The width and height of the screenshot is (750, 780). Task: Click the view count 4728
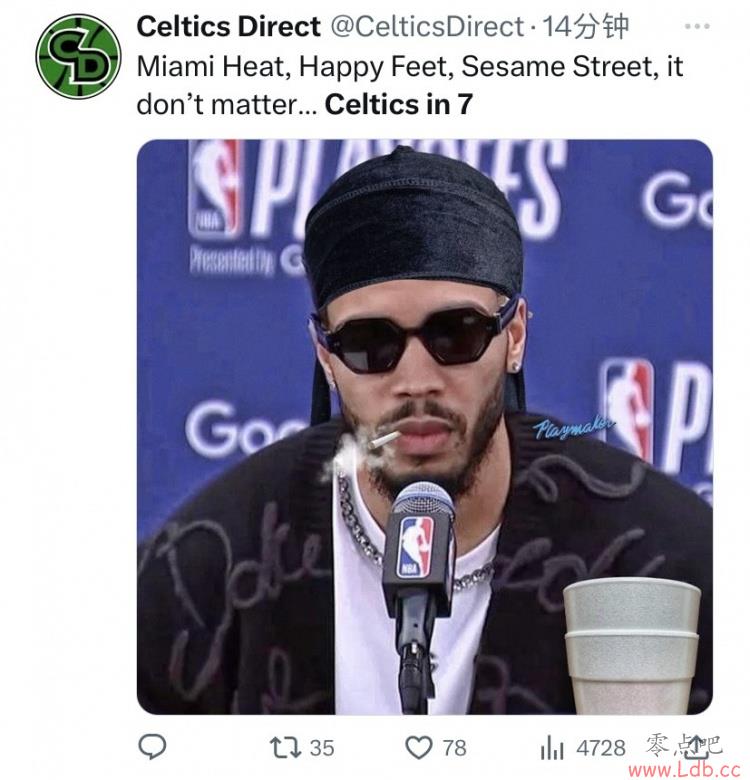point(600,748)
